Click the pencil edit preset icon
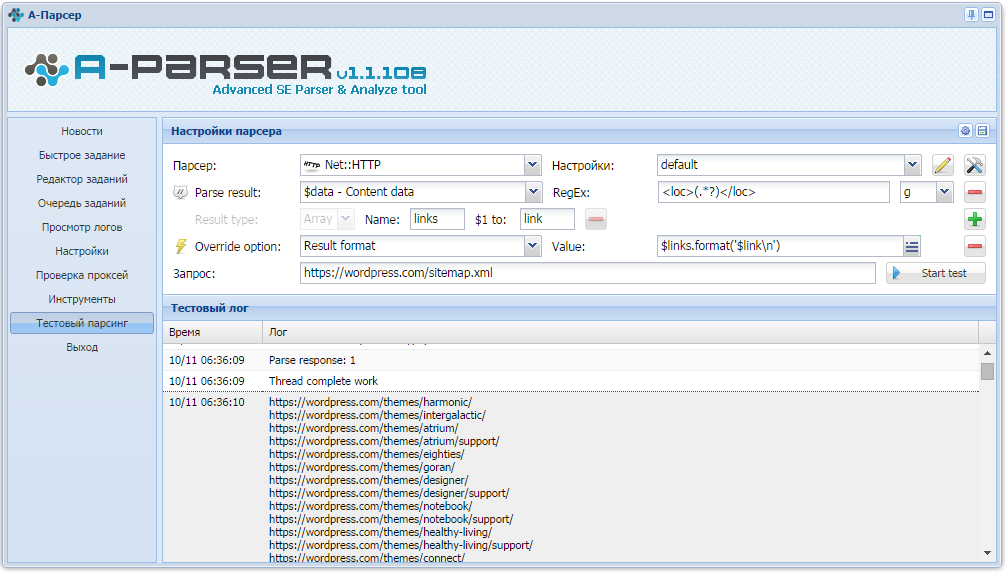 coord(942,165)
